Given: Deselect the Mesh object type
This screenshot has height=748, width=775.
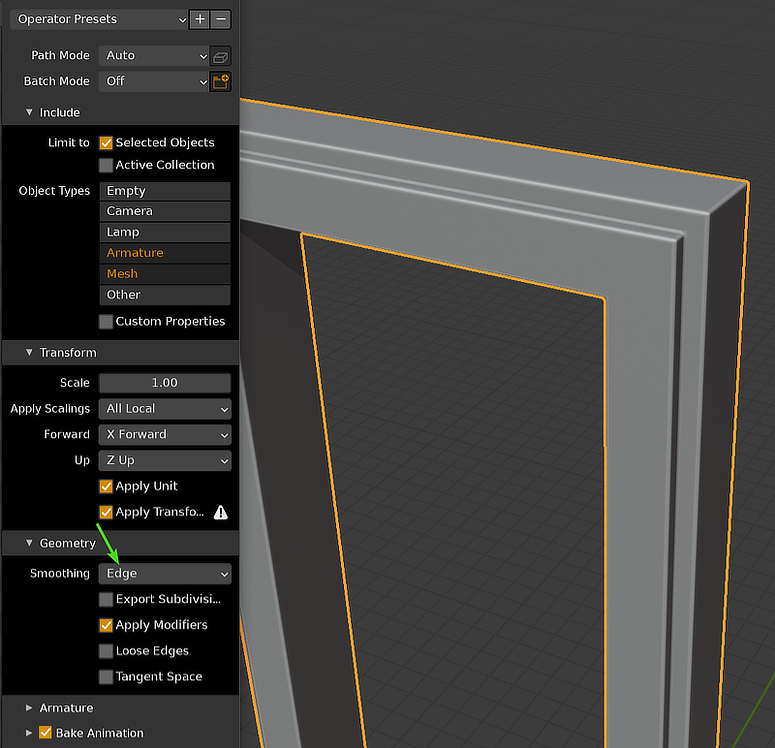Looking at the screenshot, I should pyautogui.click(x=165, y=274).
